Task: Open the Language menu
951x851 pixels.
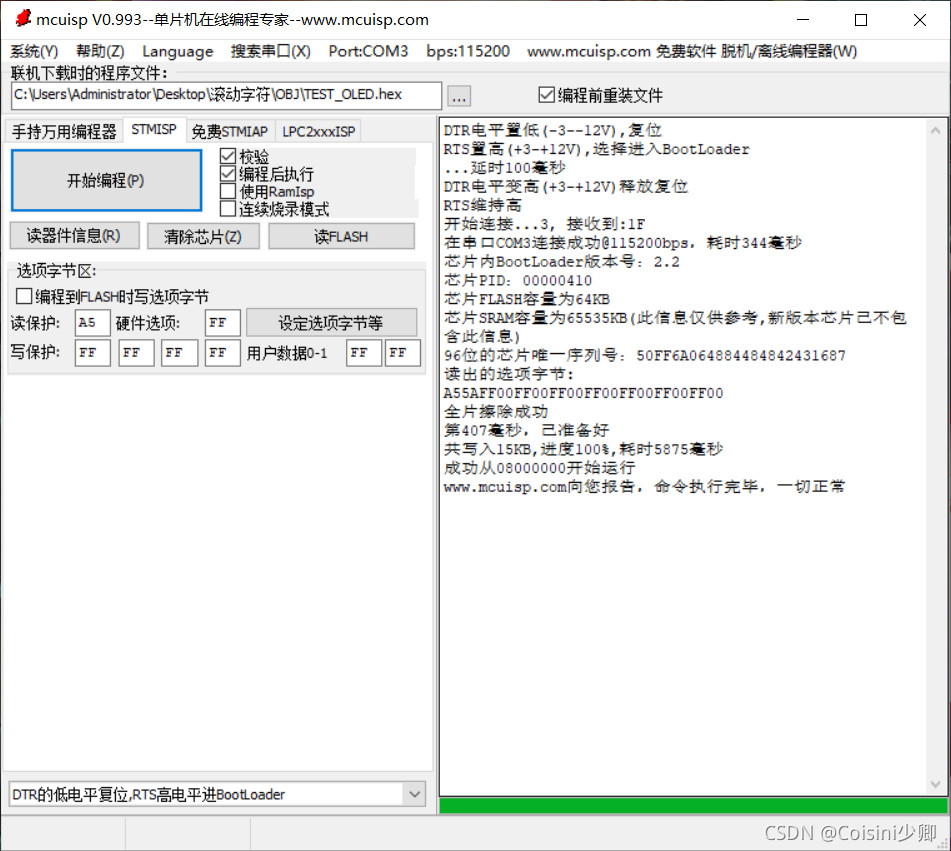Action: point(178,51)
